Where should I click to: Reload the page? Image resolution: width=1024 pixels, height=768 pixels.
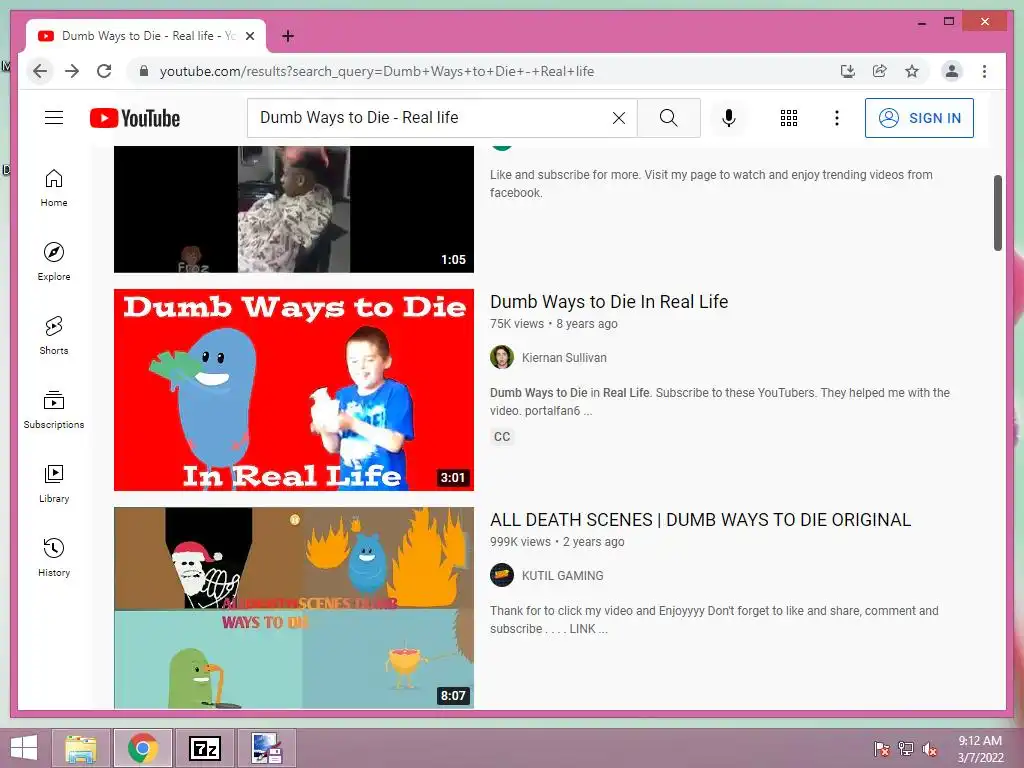104,71
